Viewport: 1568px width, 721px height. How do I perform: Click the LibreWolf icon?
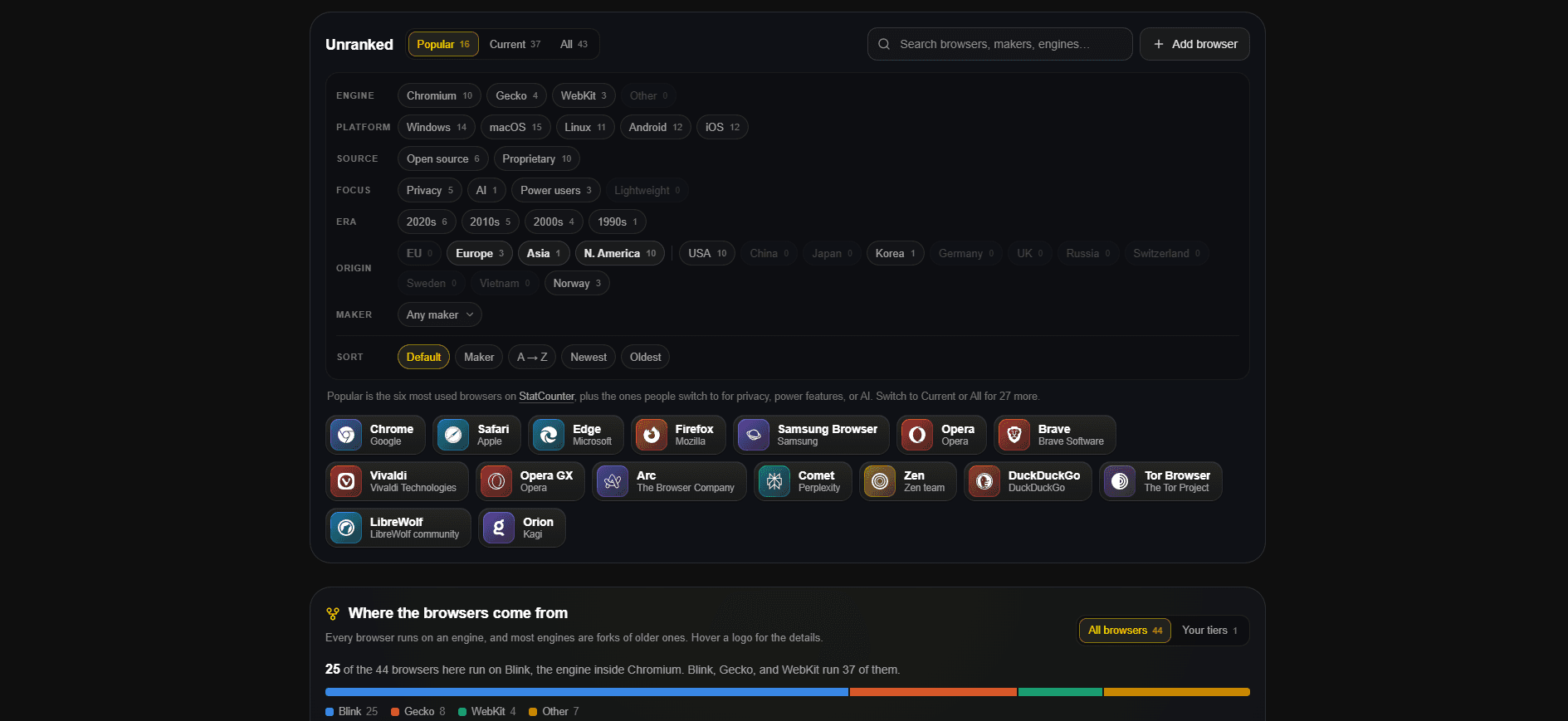[346, 528]
